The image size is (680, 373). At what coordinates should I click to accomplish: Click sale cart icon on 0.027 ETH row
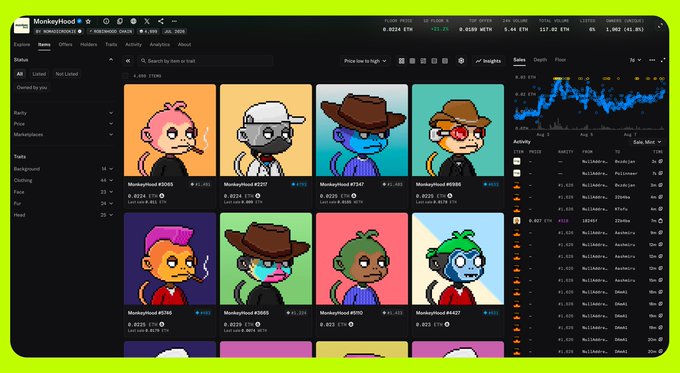click(660, 221)
